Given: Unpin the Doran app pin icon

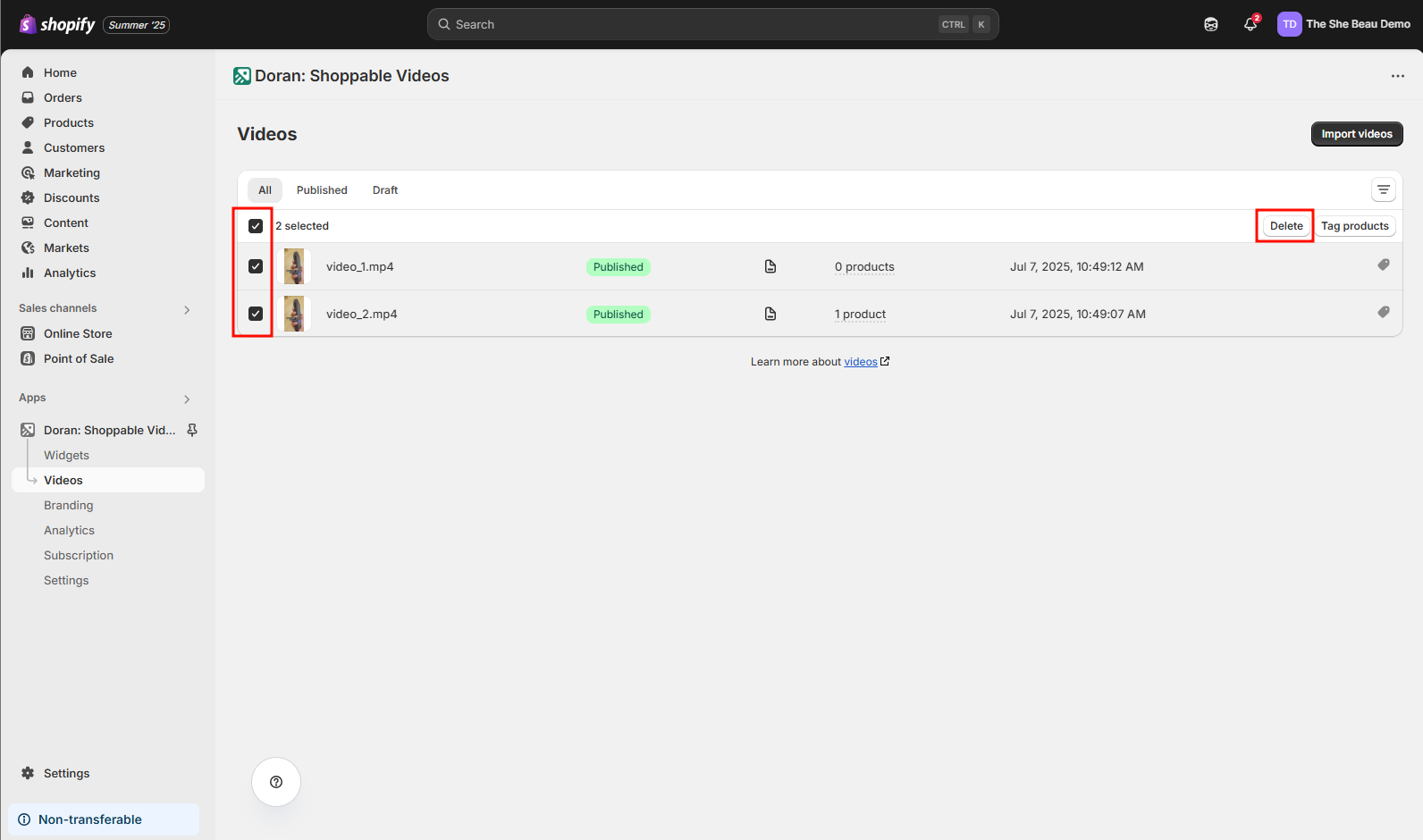Looking at the screenshot, I should click(x=192, y=430).
